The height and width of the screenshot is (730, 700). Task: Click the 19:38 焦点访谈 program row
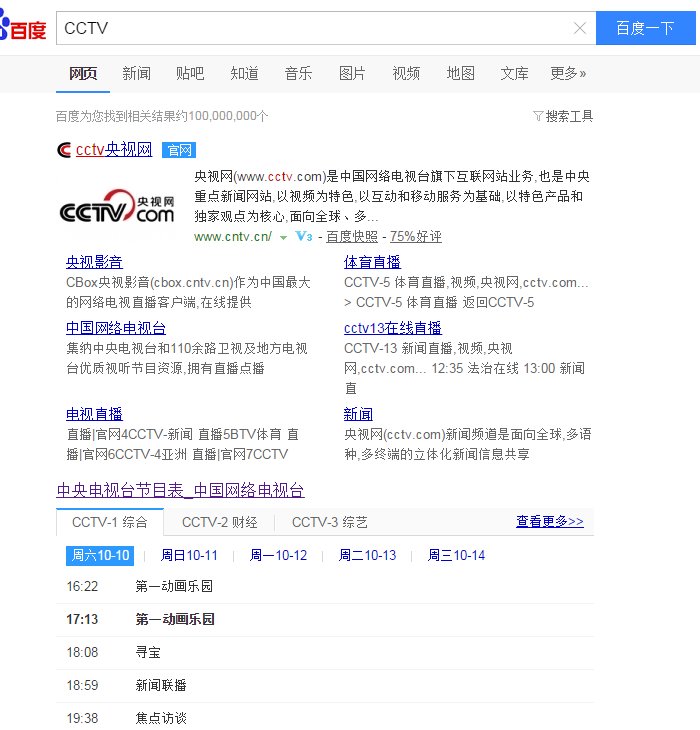(325, 717)
